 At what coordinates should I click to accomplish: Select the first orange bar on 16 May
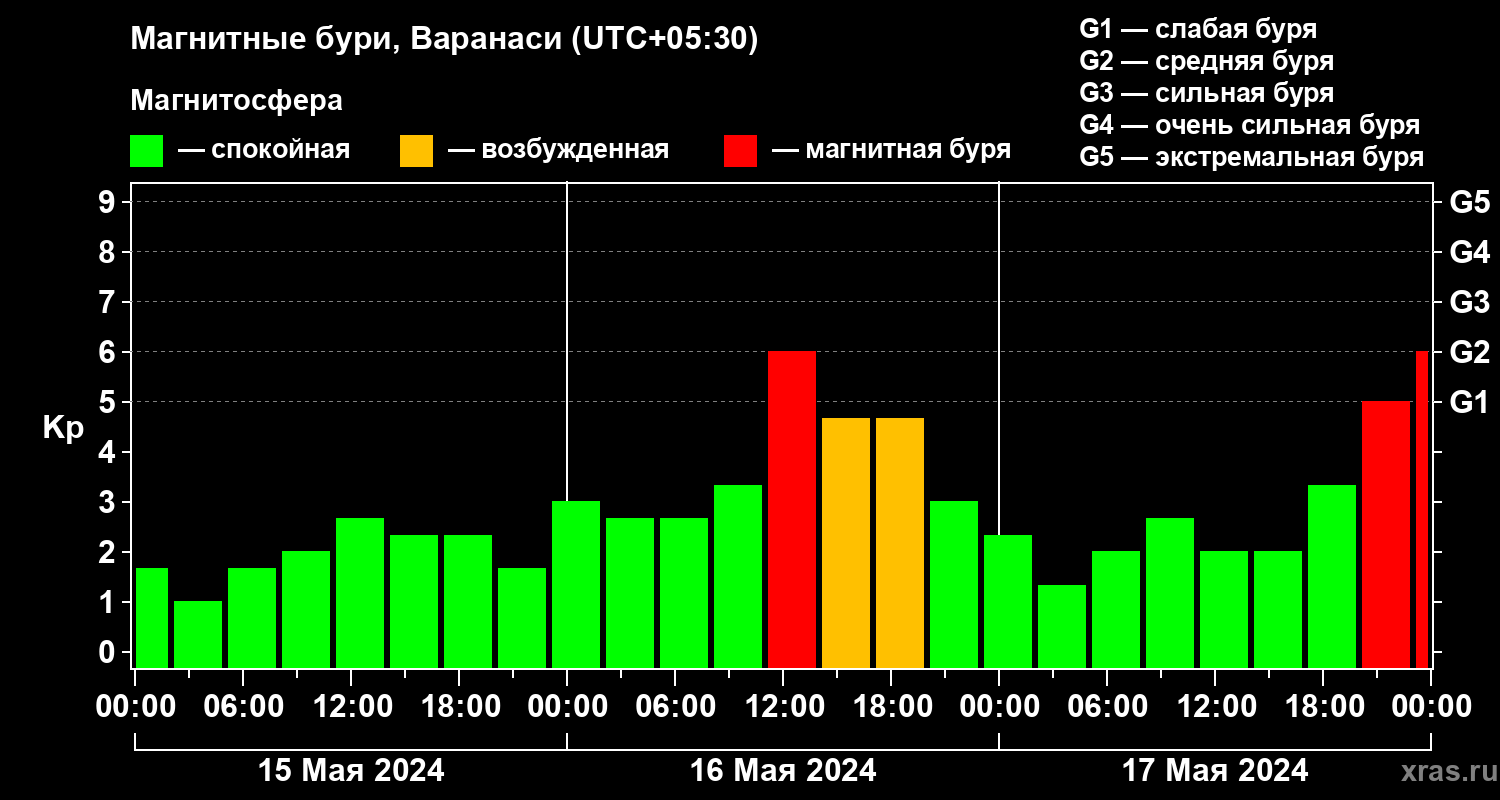pos(846,543)
